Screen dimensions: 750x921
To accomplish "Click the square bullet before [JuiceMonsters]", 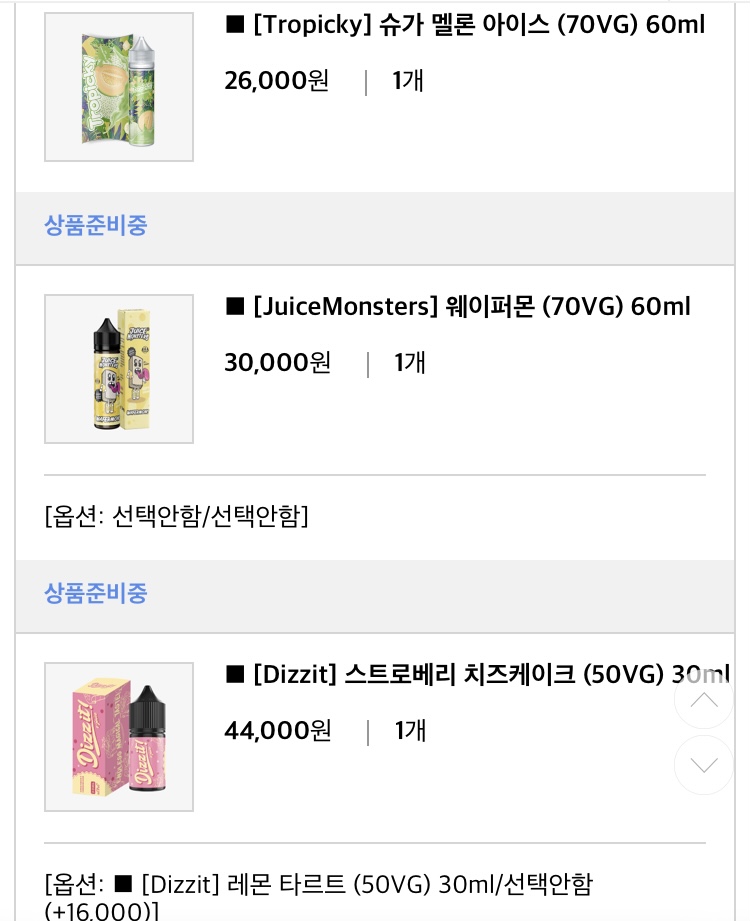I will 235,307.
